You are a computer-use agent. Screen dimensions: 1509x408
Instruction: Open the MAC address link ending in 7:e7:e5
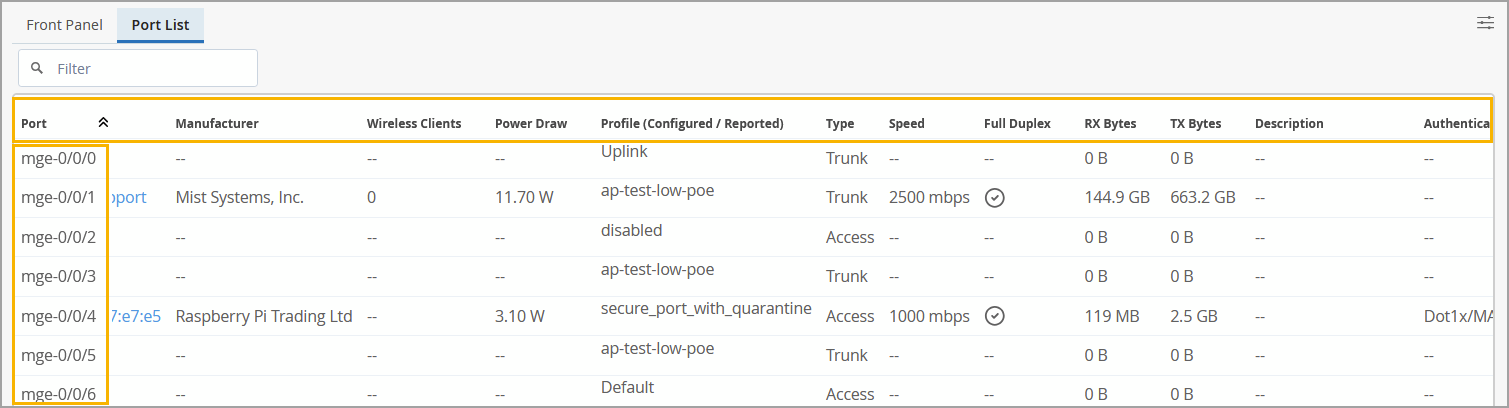[x=135, y=316]
